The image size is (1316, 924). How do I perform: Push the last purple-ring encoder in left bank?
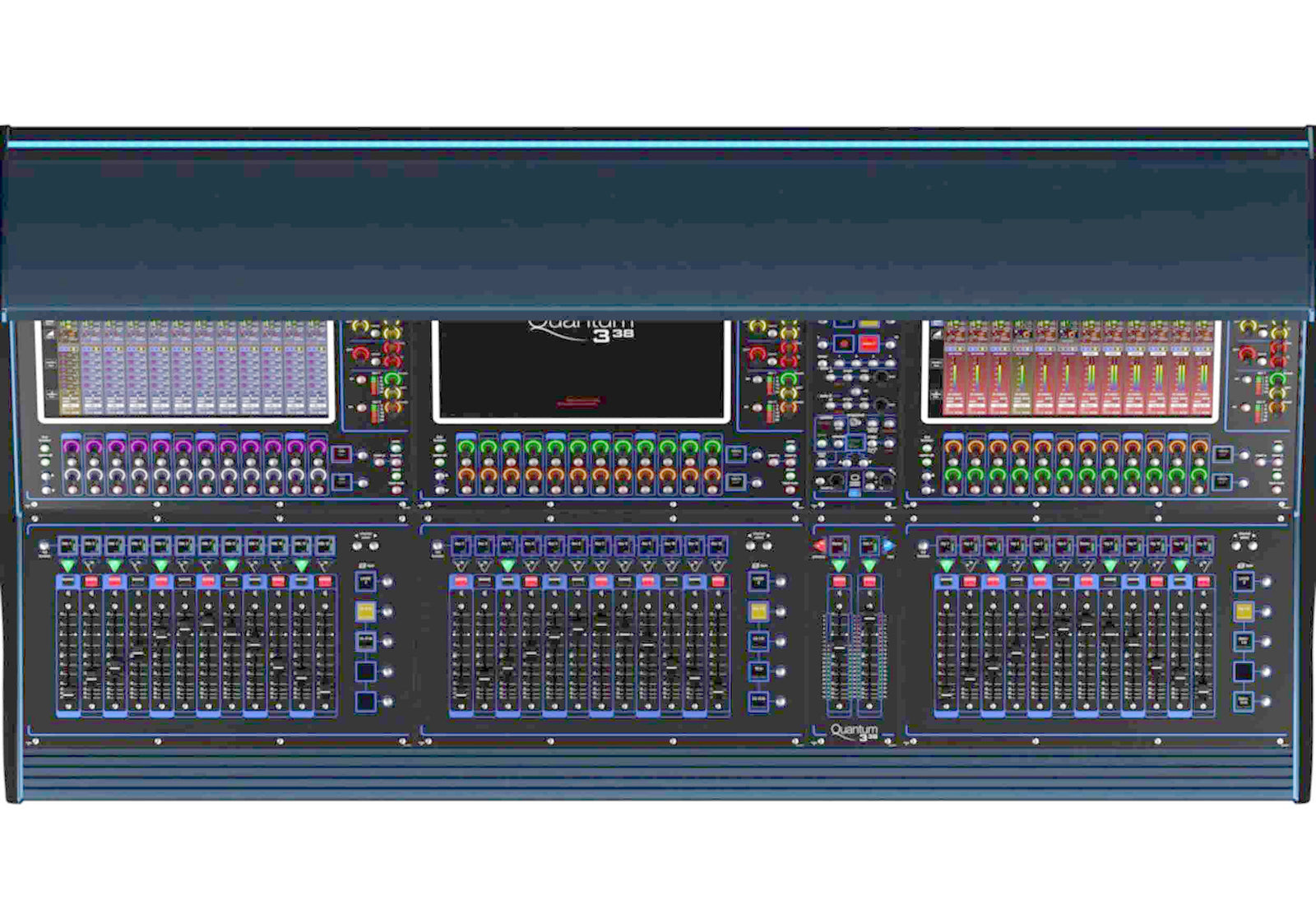[x=318, y=447]
